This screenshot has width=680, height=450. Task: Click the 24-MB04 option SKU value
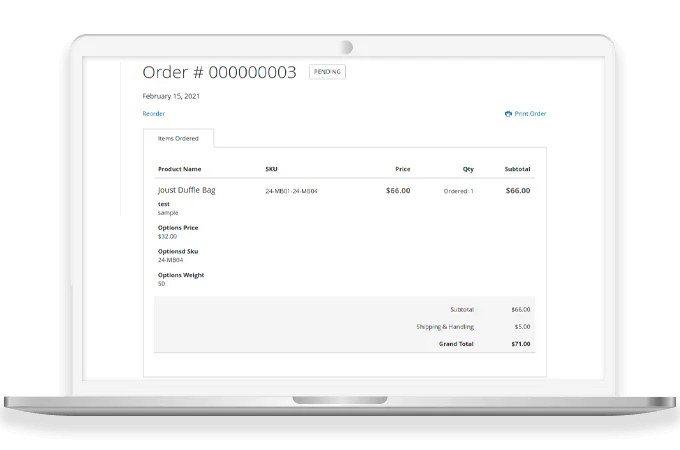coord(170,260)
